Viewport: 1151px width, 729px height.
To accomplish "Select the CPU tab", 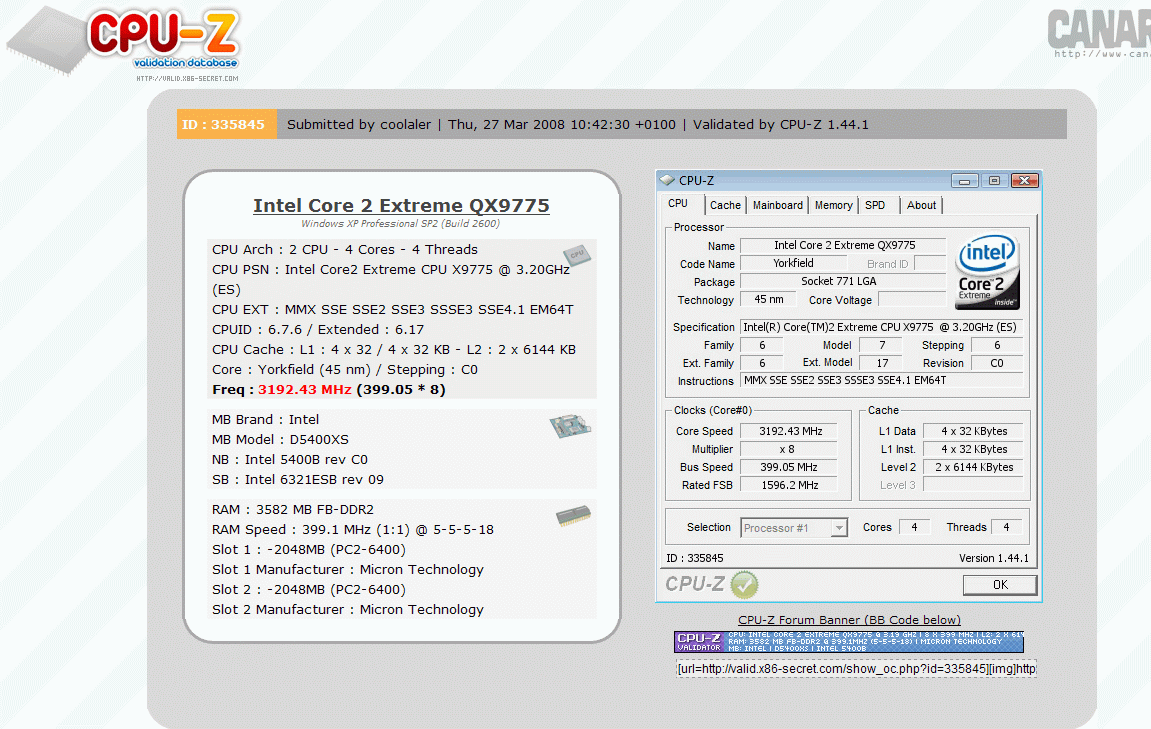I will pyautogui.click(x=678, y=203).
